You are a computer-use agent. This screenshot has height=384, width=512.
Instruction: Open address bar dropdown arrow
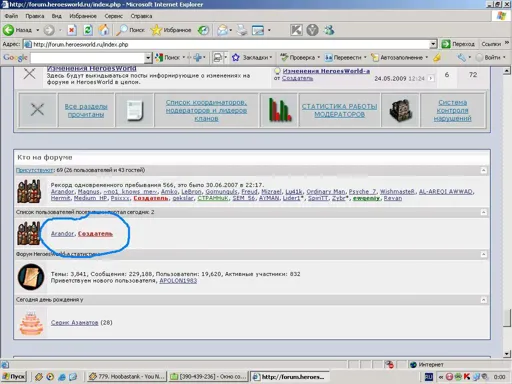(x=433, y=44)
